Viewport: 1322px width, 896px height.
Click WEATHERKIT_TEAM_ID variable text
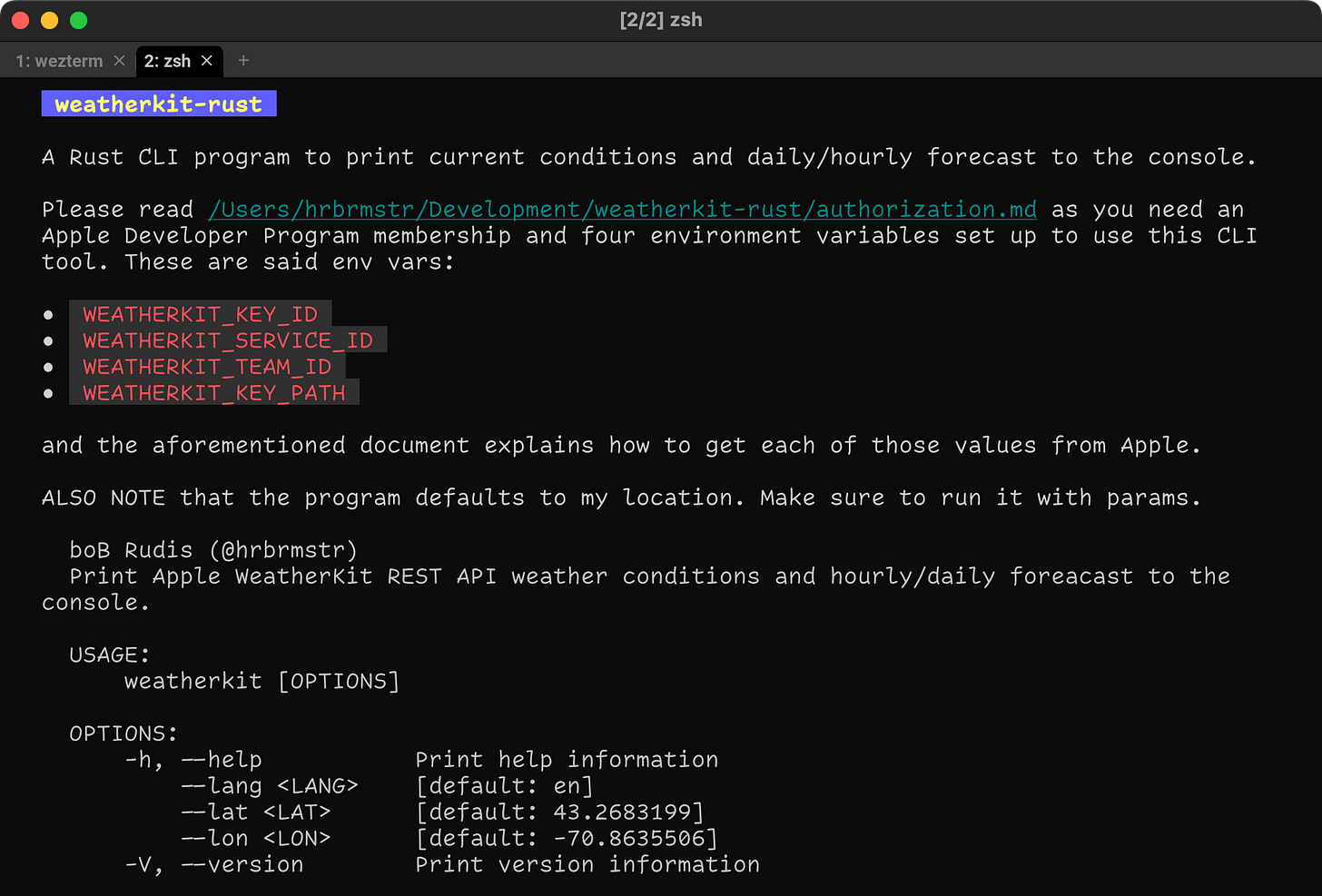click(207, 367)
